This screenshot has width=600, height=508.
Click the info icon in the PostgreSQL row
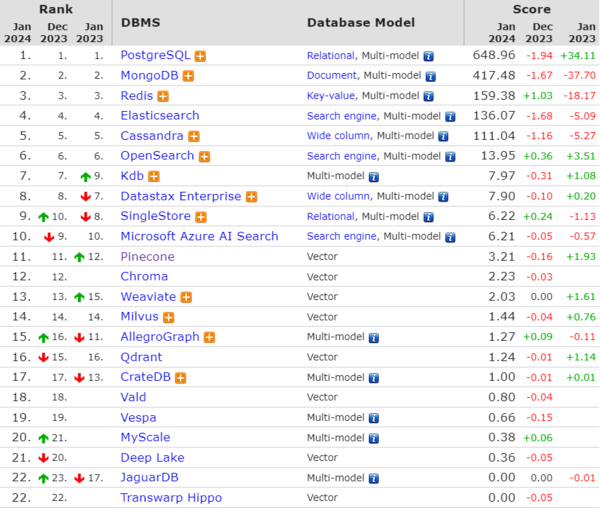429,56
